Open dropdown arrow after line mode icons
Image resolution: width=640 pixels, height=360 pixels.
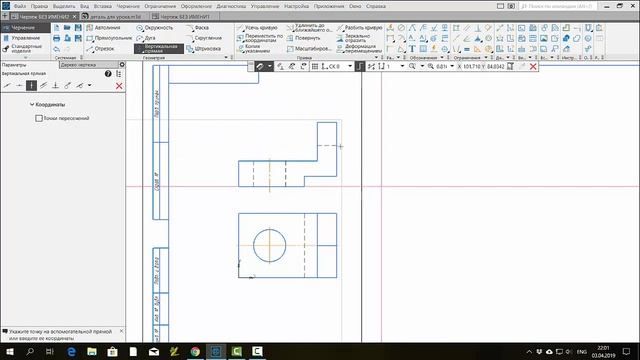[89, 86]
